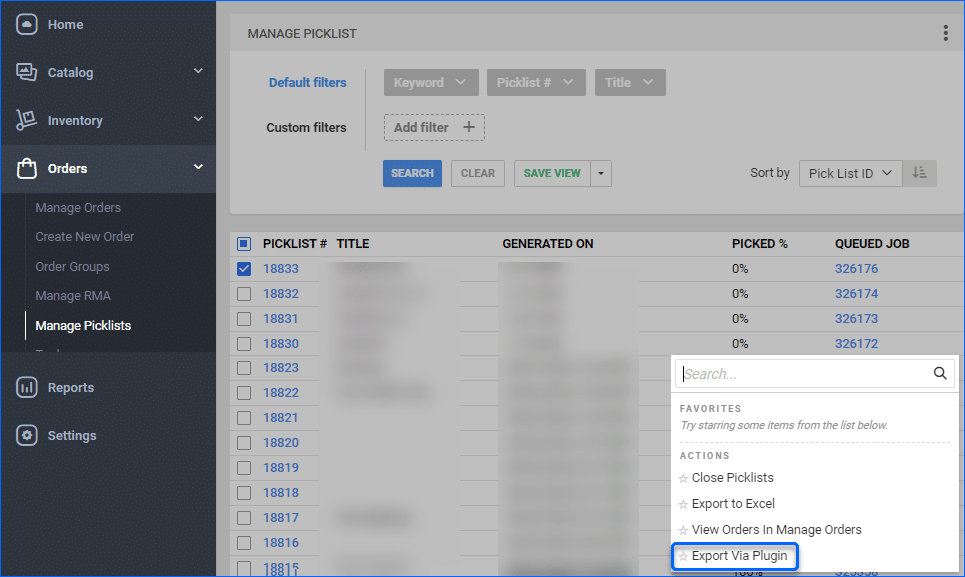Select the Catalog icon in the sidebar
Screen dimensions: 965x577
(x=28, y=72)
